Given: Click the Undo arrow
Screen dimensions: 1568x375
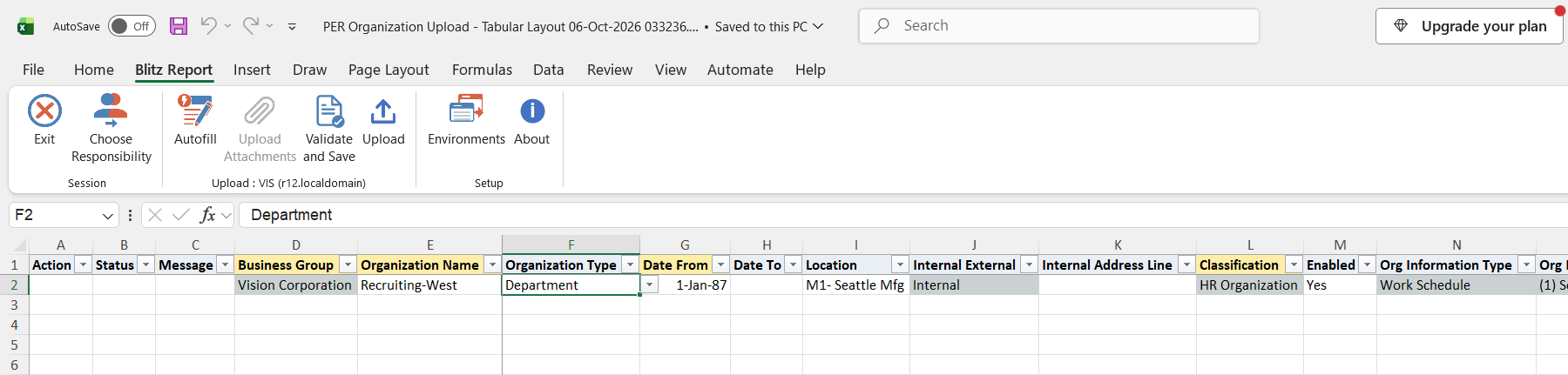Looking at the screenshot, I should (x=208, y=26).
